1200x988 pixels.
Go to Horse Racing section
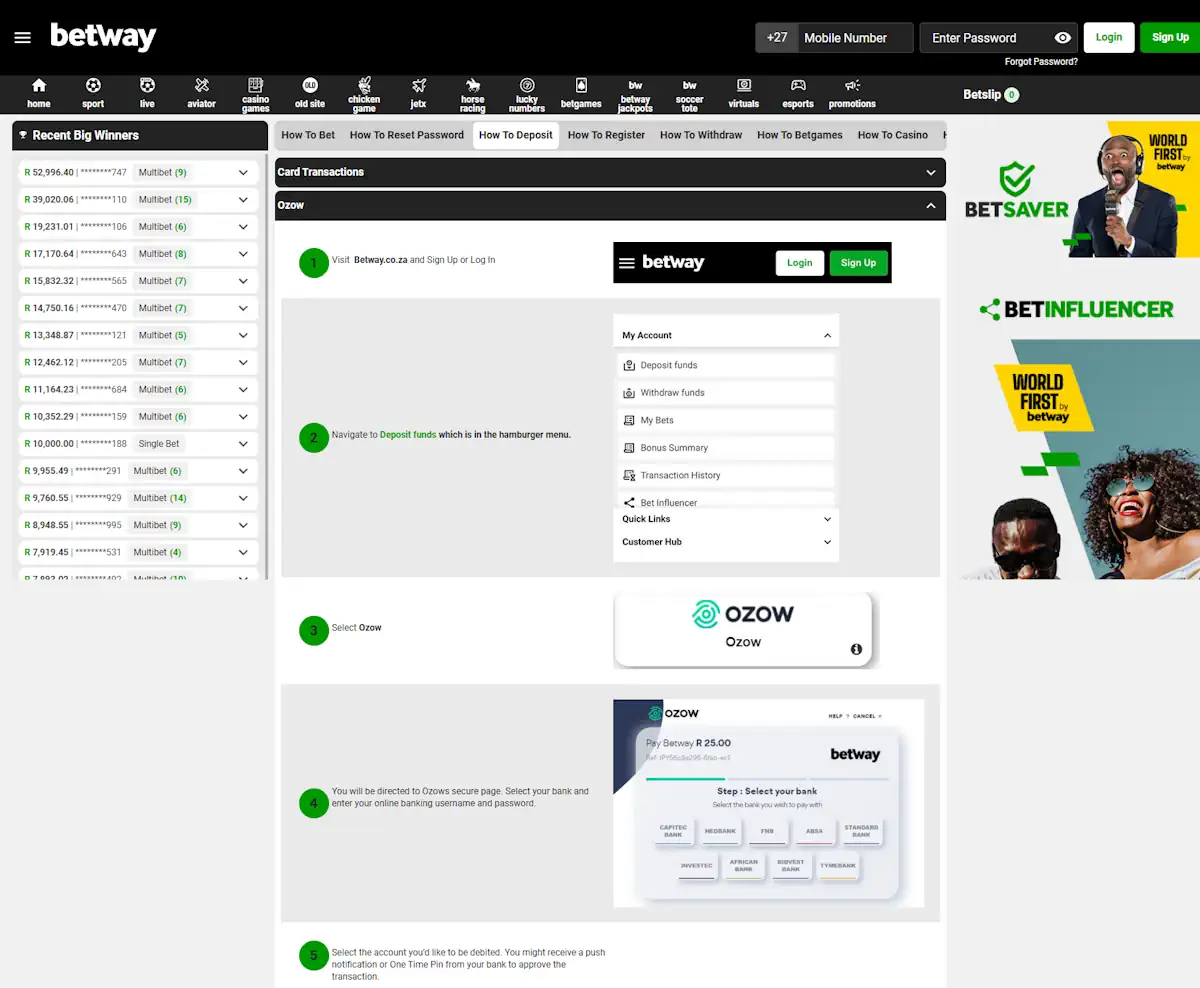[472, 94]
